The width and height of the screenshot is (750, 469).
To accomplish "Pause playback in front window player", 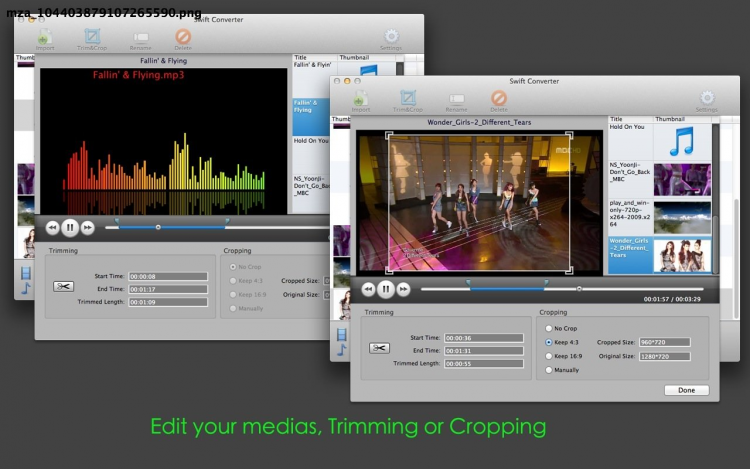I will coord(386,289).
